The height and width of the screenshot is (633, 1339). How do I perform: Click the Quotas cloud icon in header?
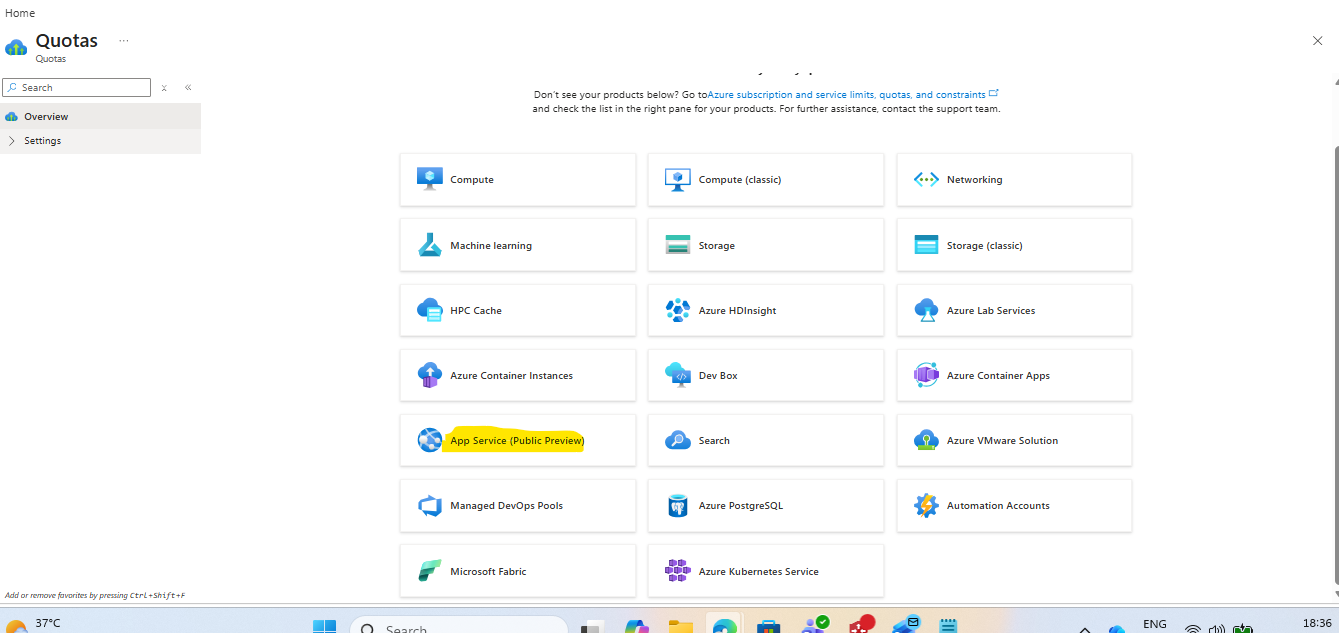[16, 47]
